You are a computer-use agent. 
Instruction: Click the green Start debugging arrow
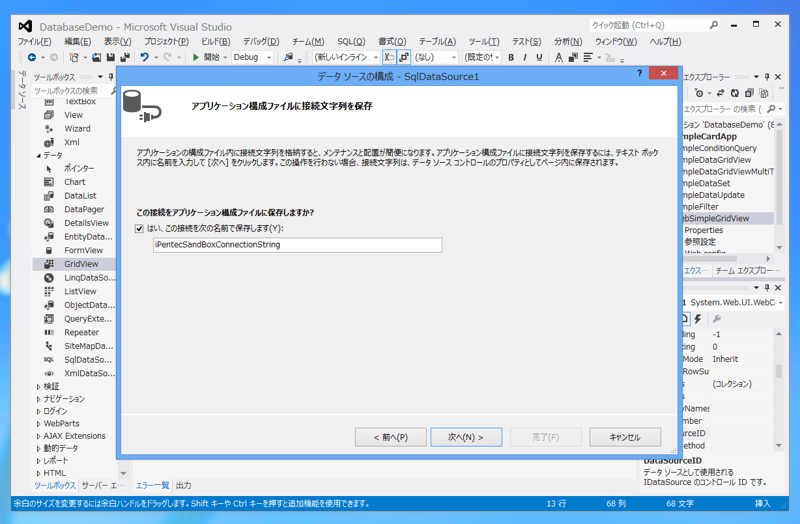point(195,58)
